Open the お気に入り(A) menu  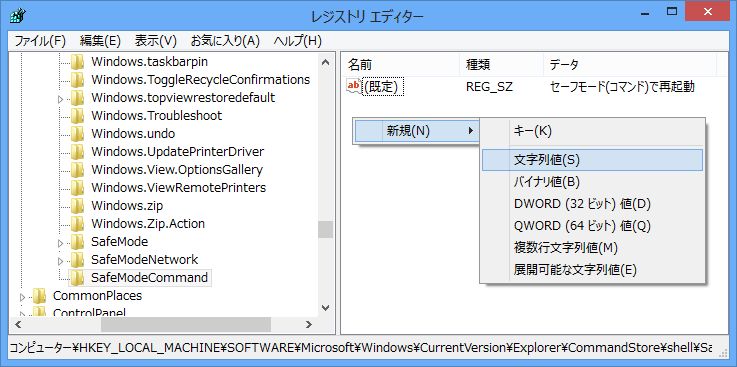point(225,41)
